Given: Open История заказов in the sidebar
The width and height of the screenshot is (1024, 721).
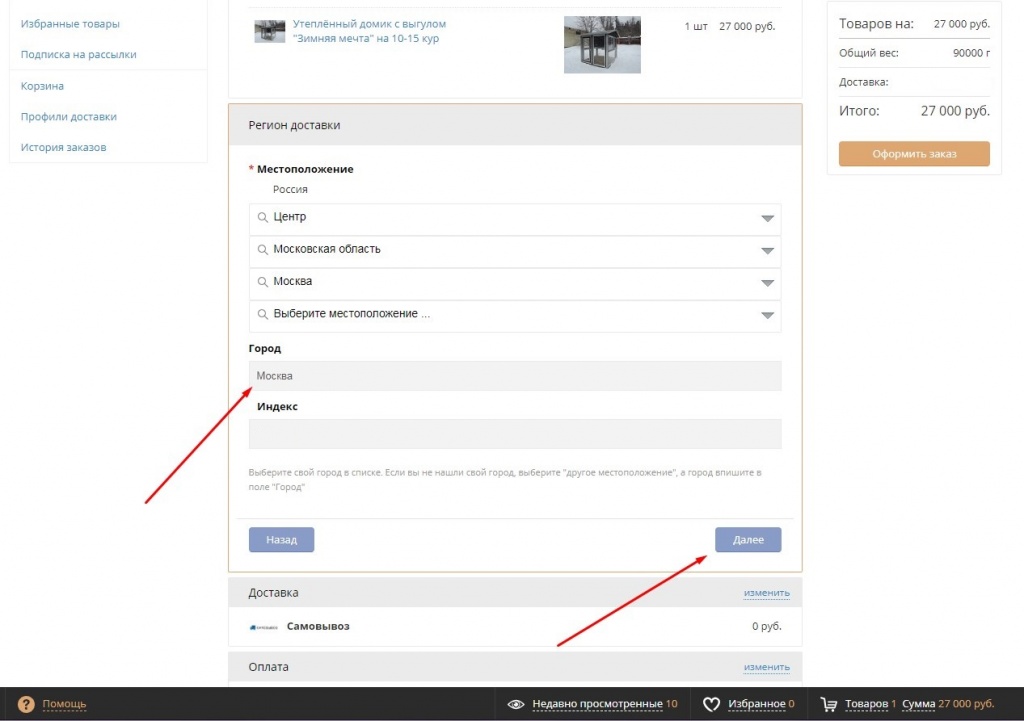Looking at the screenshot, I should pos(63,147).
